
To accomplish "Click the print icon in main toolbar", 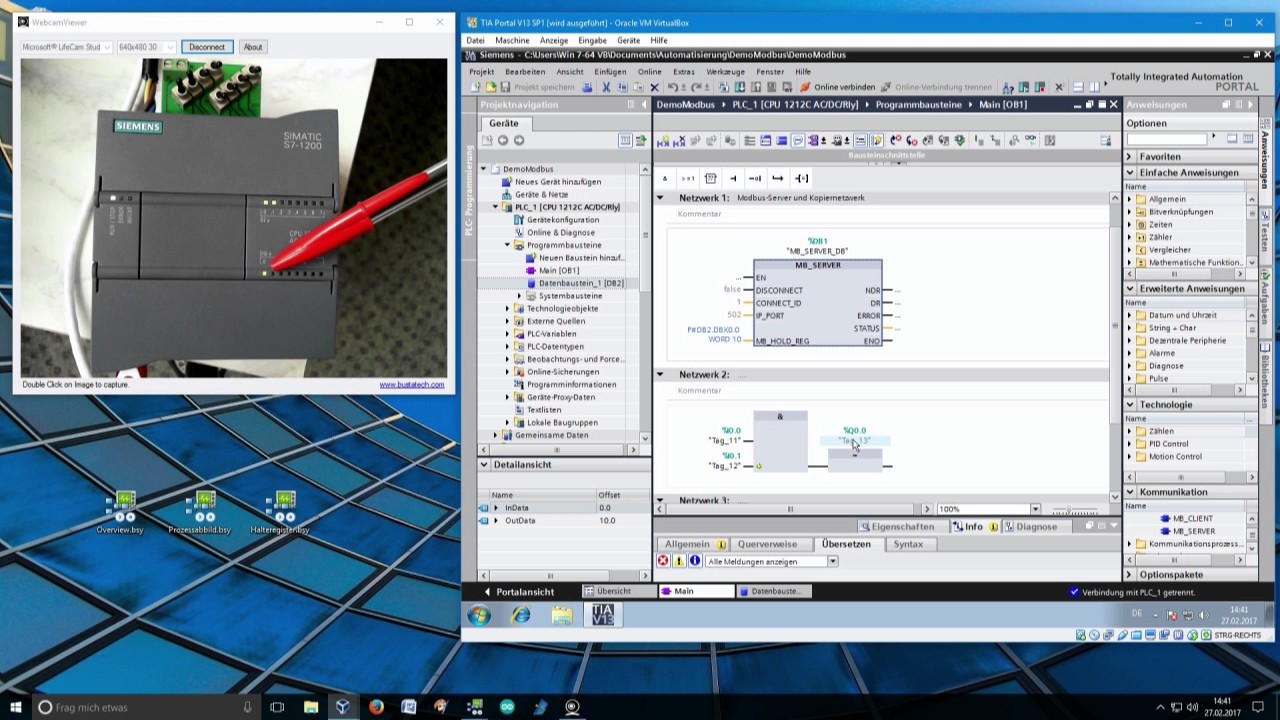I will (587, 87).
